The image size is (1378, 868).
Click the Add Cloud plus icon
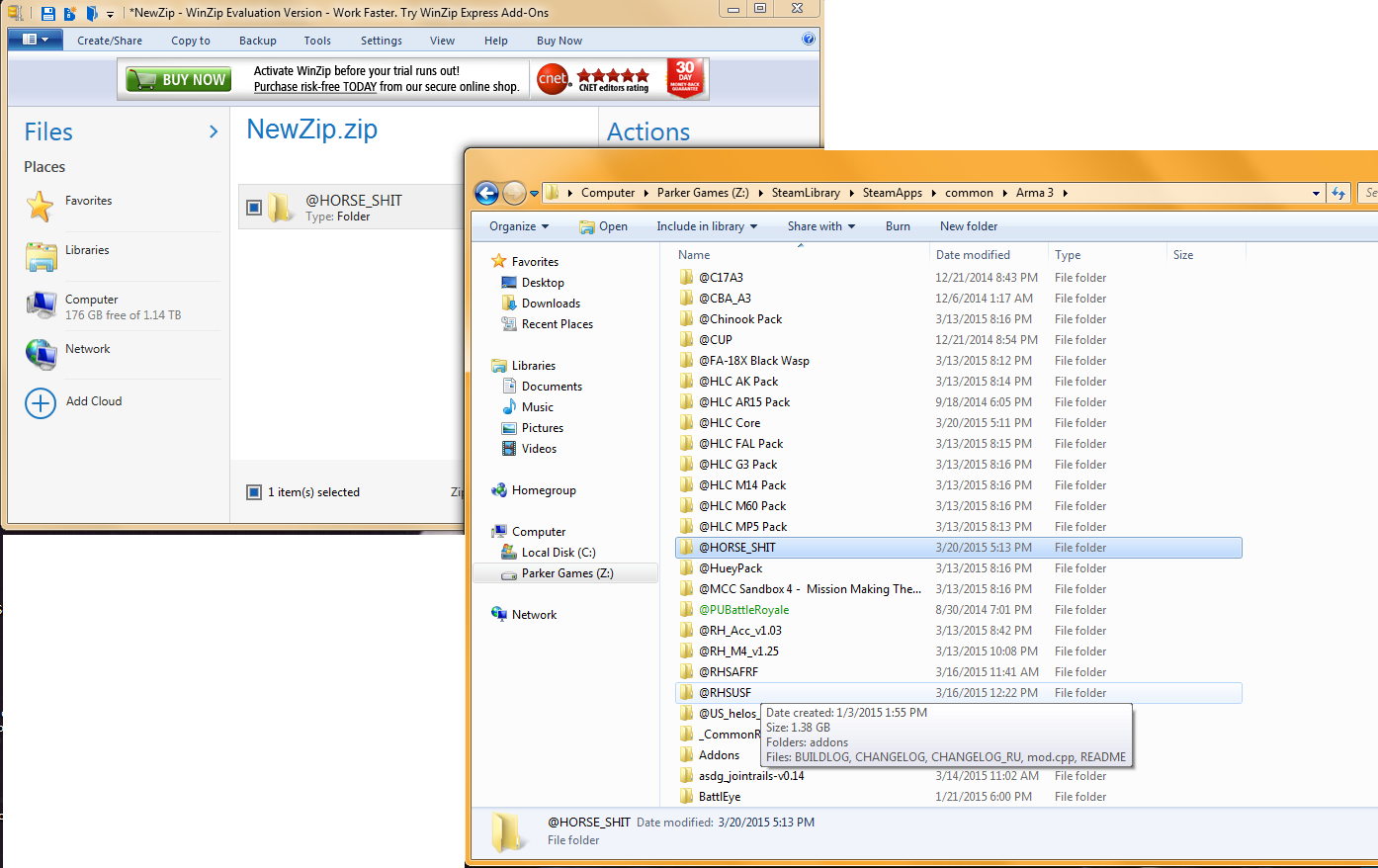[x=41, y=402]
